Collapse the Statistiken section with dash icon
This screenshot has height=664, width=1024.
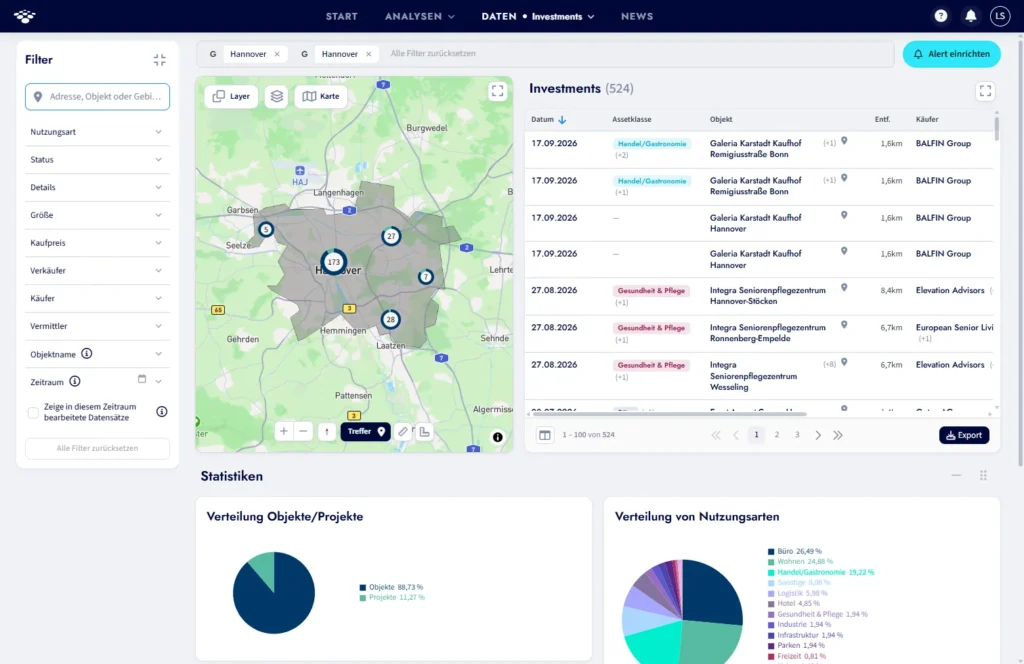[x=956, y=476]
